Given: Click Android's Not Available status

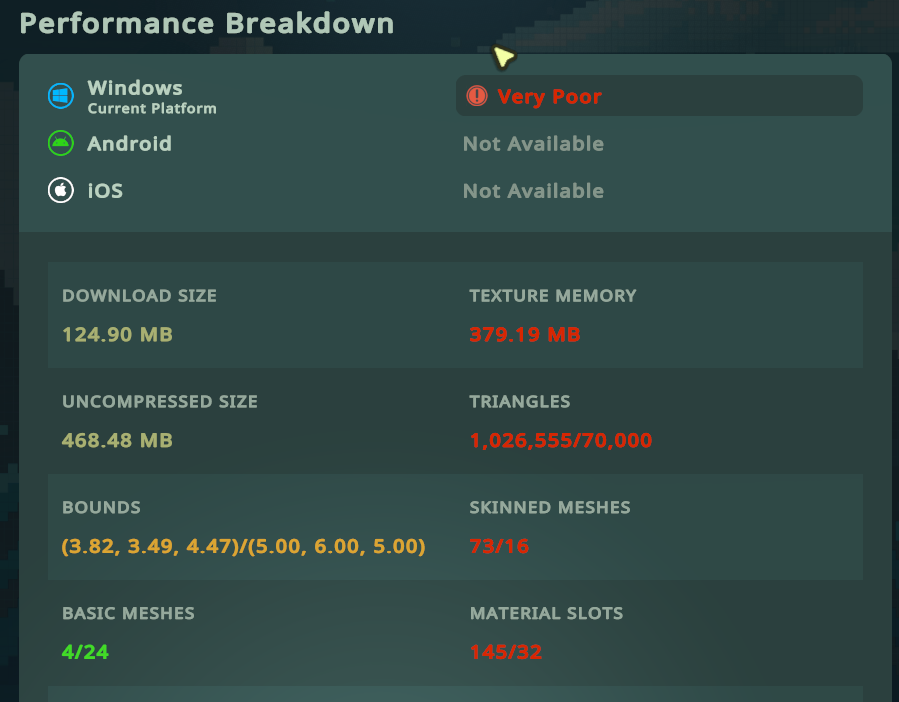Looking at the screenshot, I should pos(533,143).
